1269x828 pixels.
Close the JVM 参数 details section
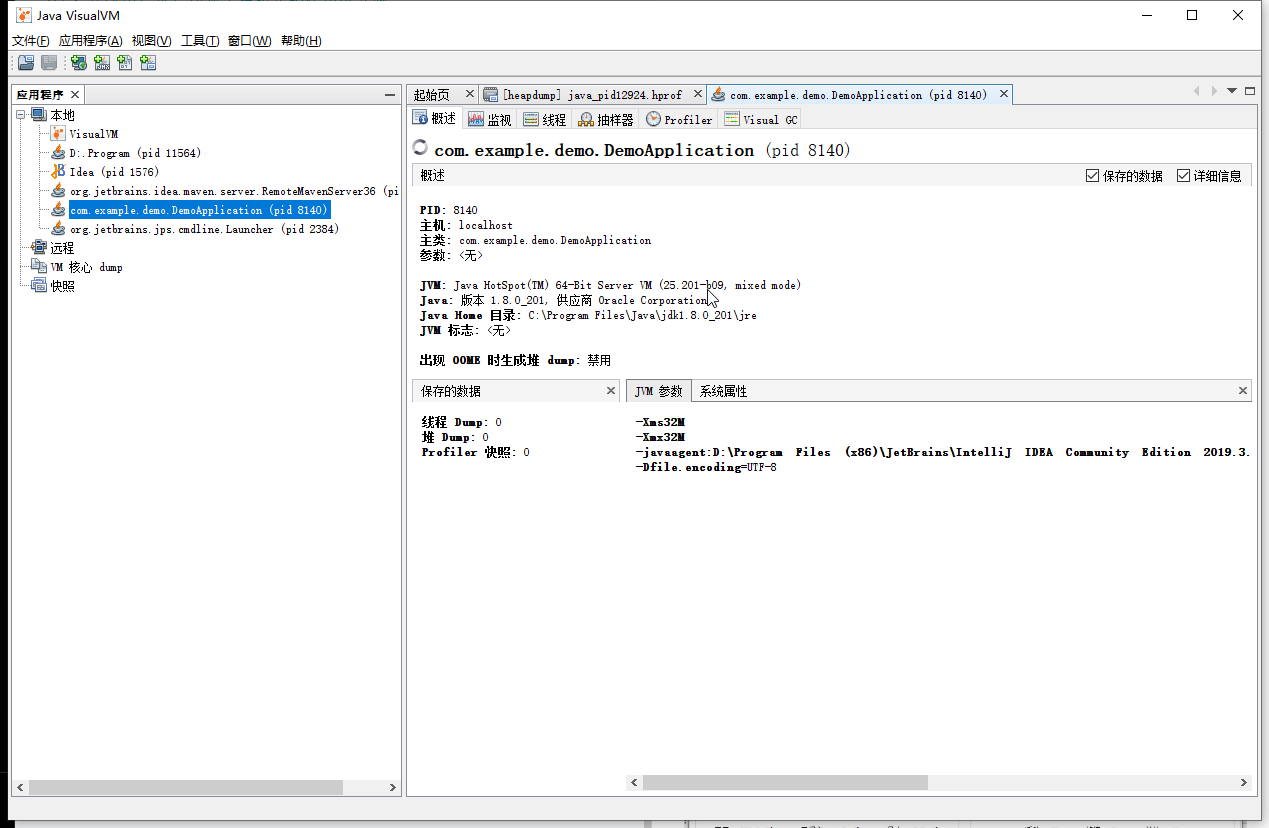1243,391
